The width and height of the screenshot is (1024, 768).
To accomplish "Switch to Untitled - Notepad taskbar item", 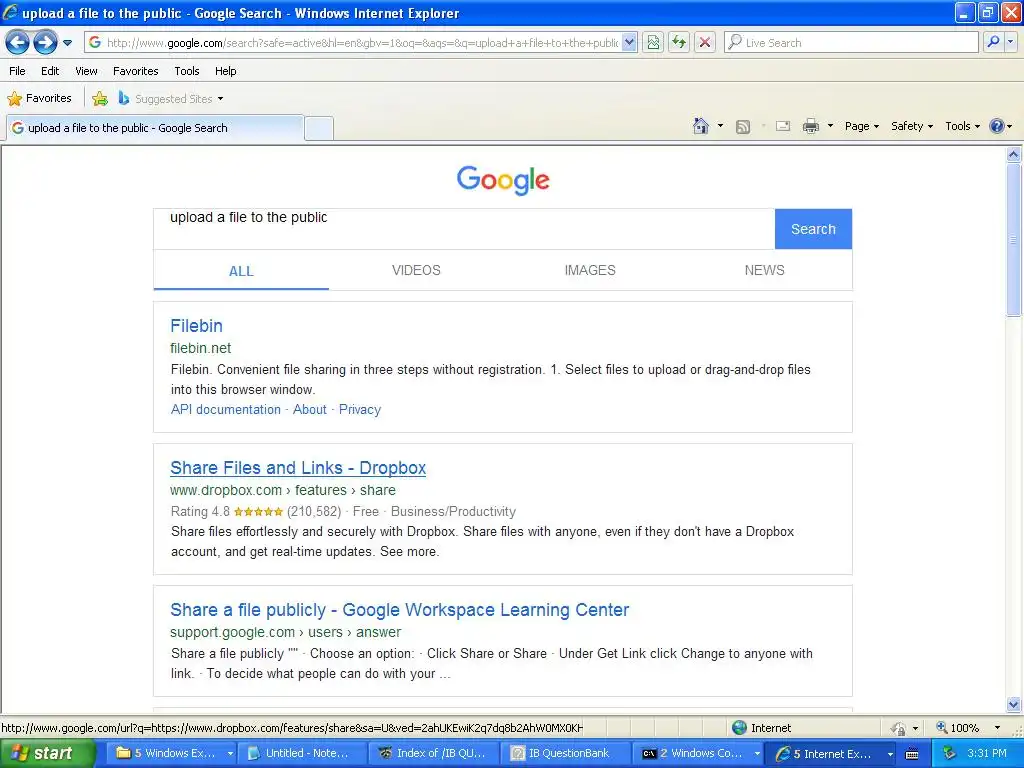I will [302, 754].
